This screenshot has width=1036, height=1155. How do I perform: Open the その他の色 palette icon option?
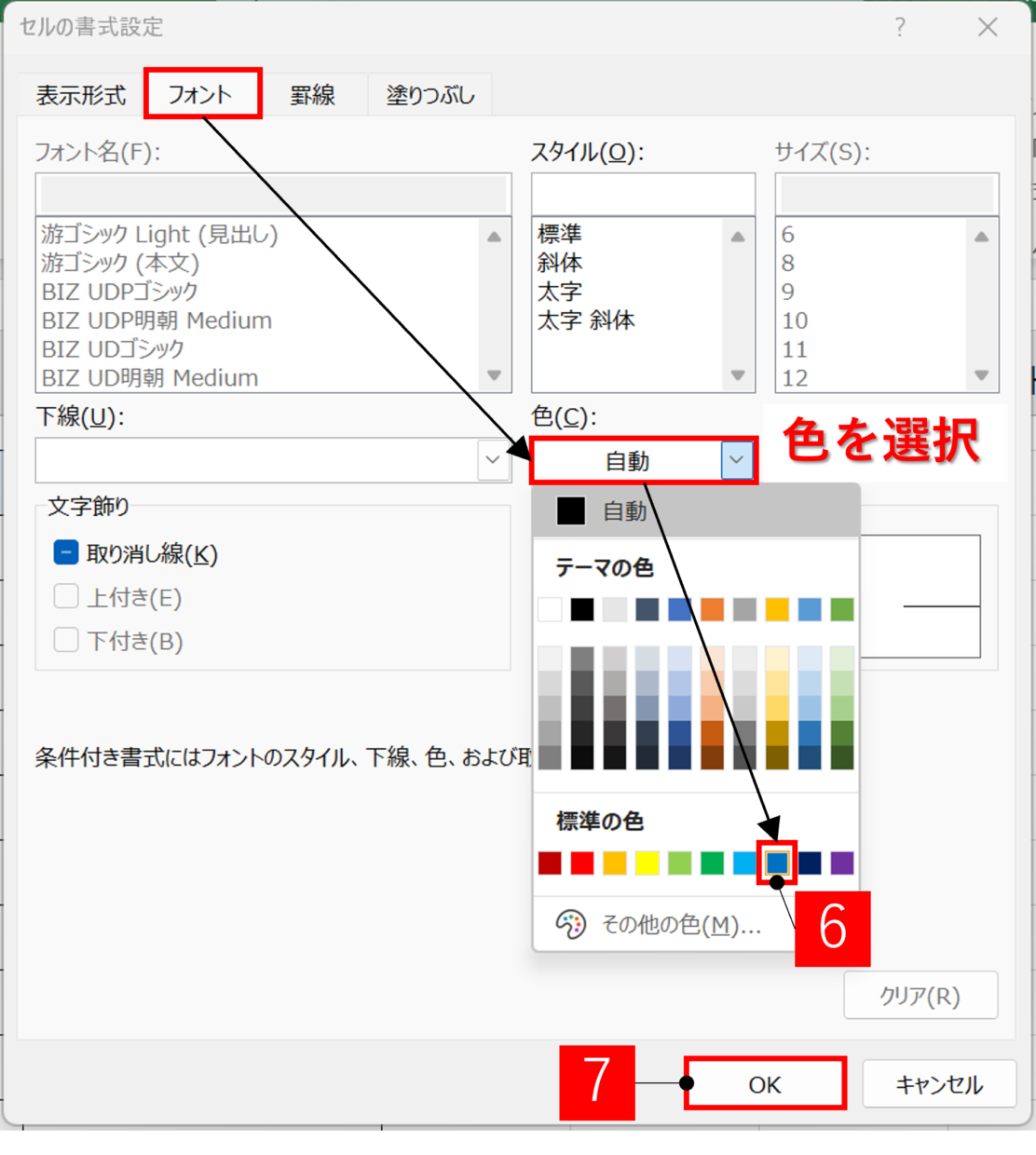570,924
